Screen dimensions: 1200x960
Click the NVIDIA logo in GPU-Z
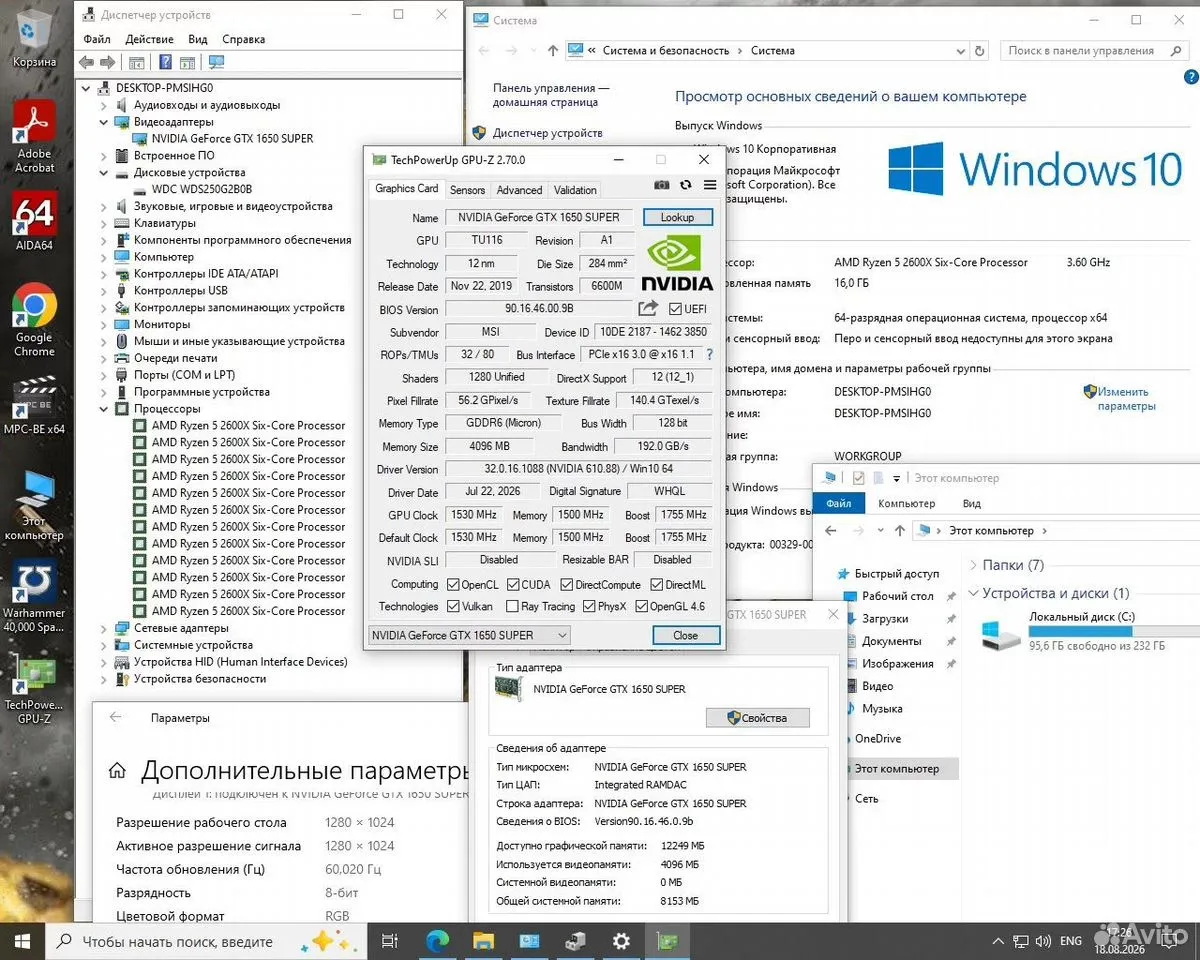pyautogui.click(x=677, y=264)
